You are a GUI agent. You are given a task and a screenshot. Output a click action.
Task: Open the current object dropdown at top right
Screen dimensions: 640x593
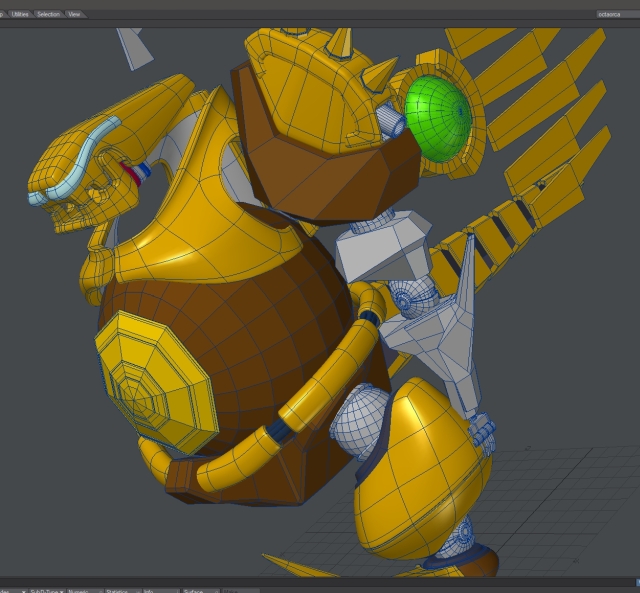click(x=614, y=14)
